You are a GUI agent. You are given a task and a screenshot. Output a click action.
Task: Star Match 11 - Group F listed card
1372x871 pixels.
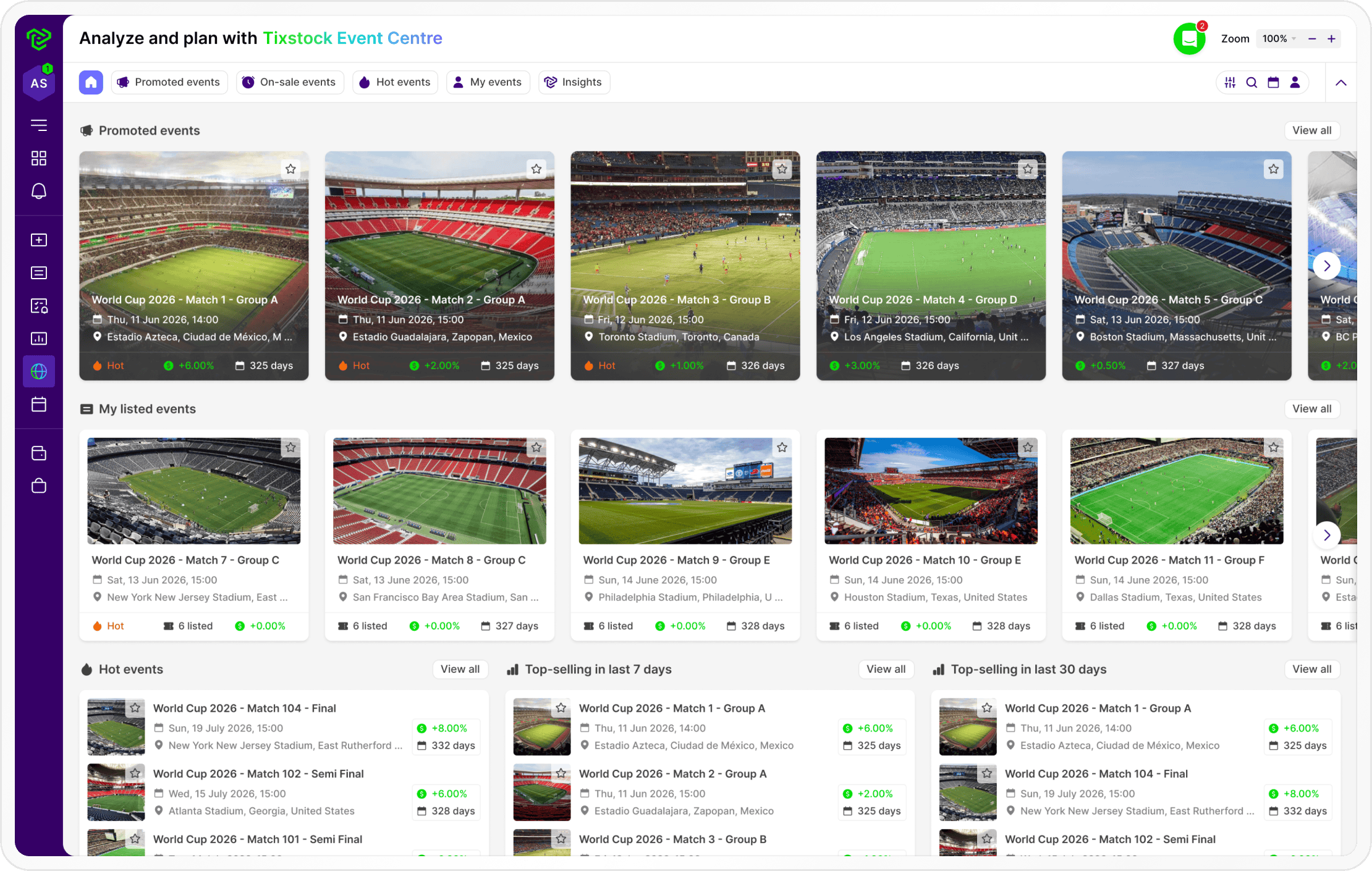[1274, 447]
